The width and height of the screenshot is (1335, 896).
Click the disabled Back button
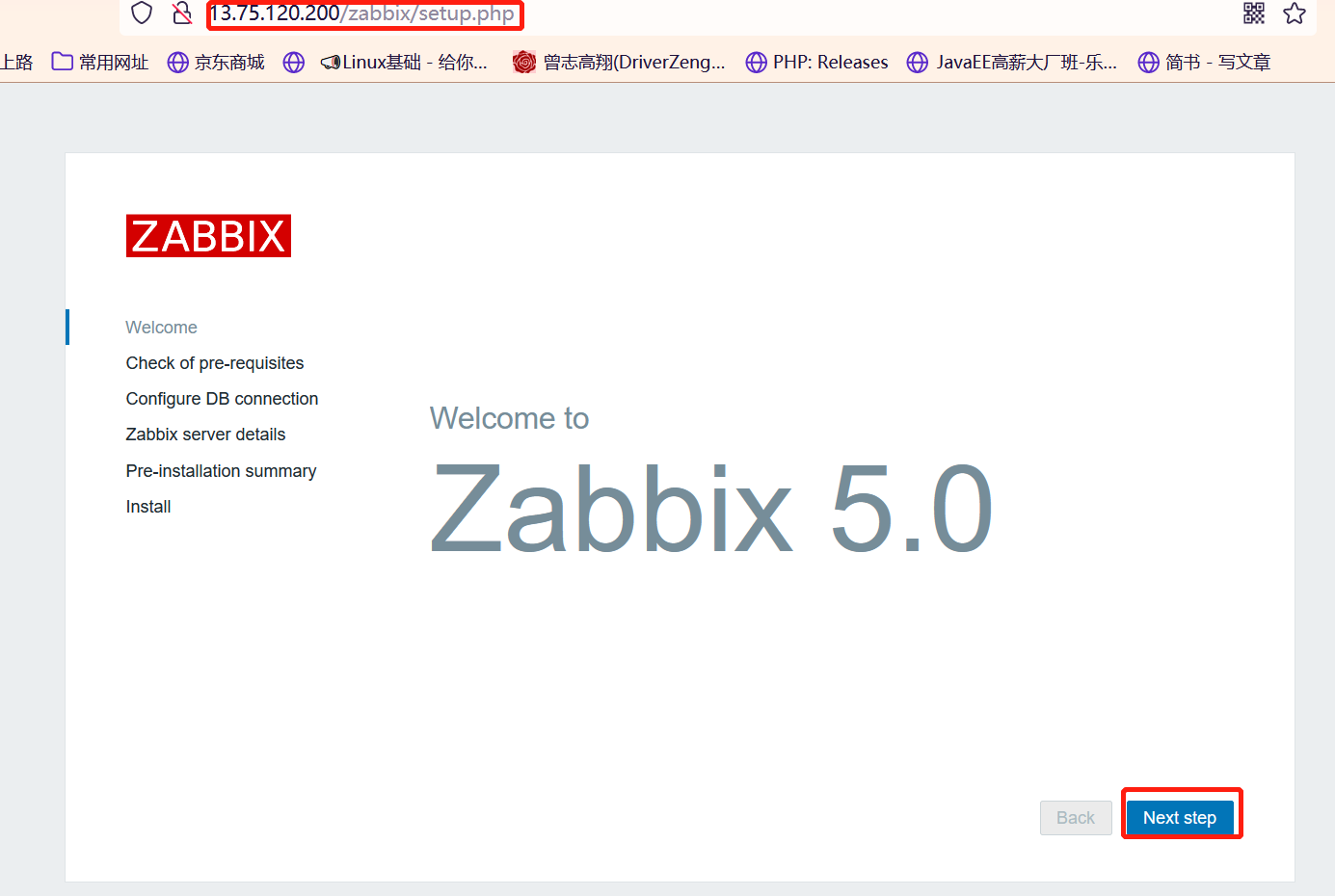pos(1076,817)
